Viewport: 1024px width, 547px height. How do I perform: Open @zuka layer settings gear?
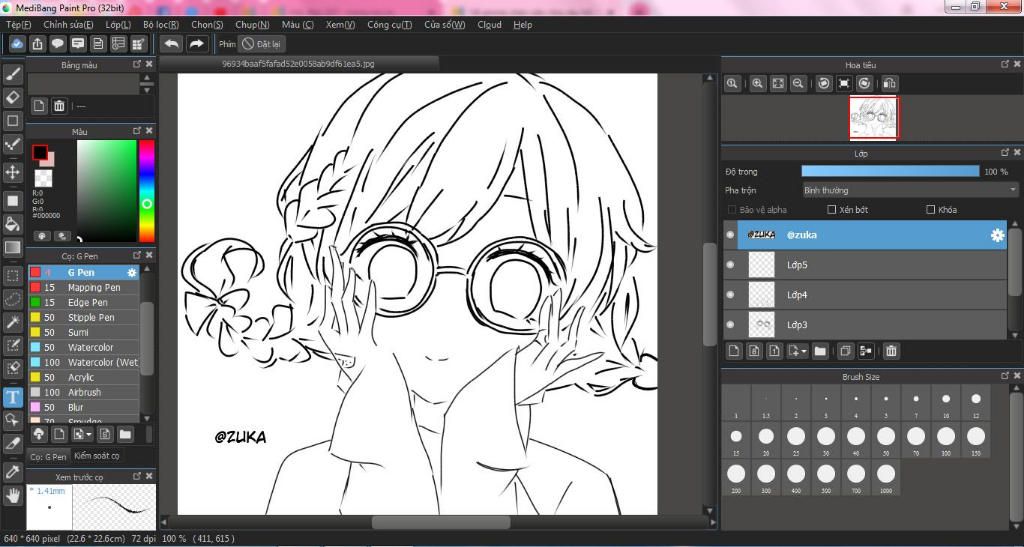[x=997, y=235]
